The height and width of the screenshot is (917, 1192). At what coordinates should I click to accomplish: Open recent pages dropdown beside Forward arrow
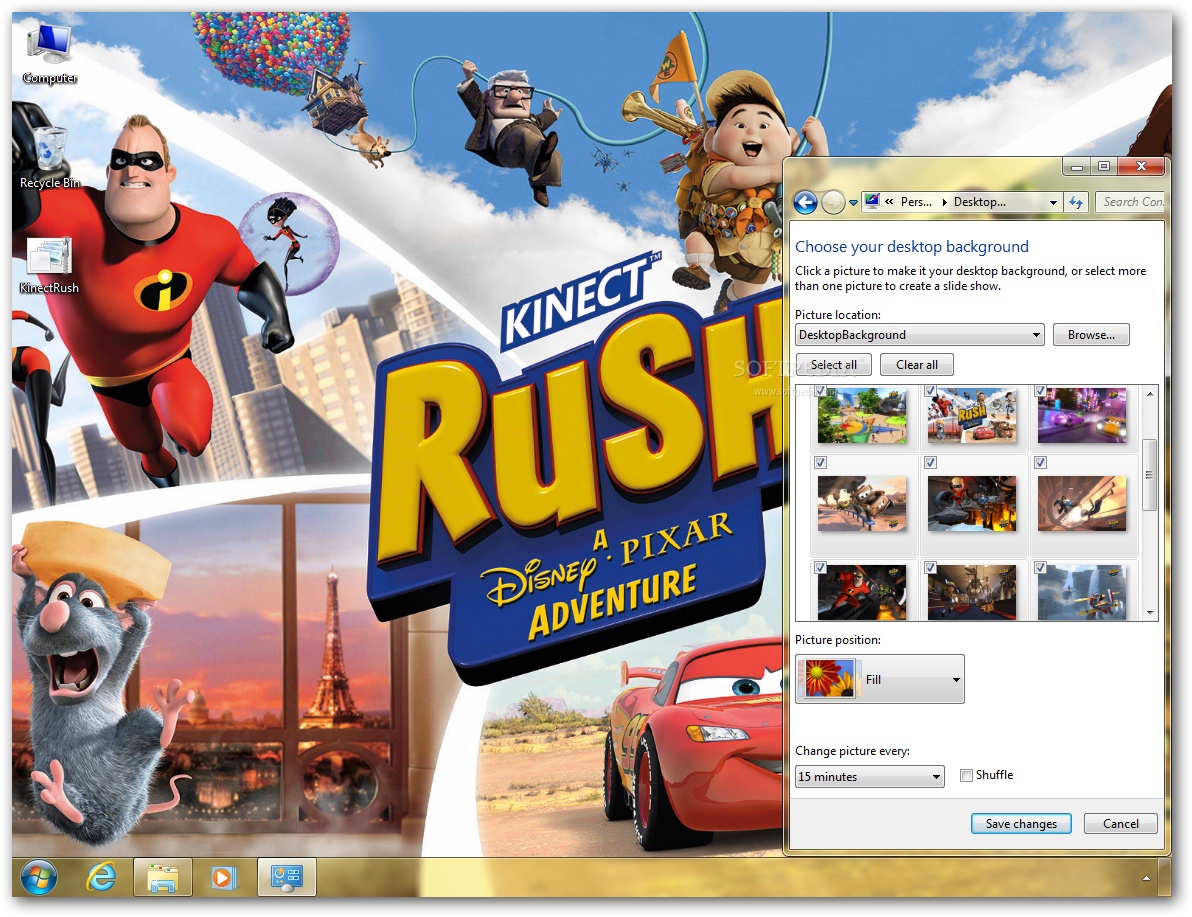tap(853, 203)
